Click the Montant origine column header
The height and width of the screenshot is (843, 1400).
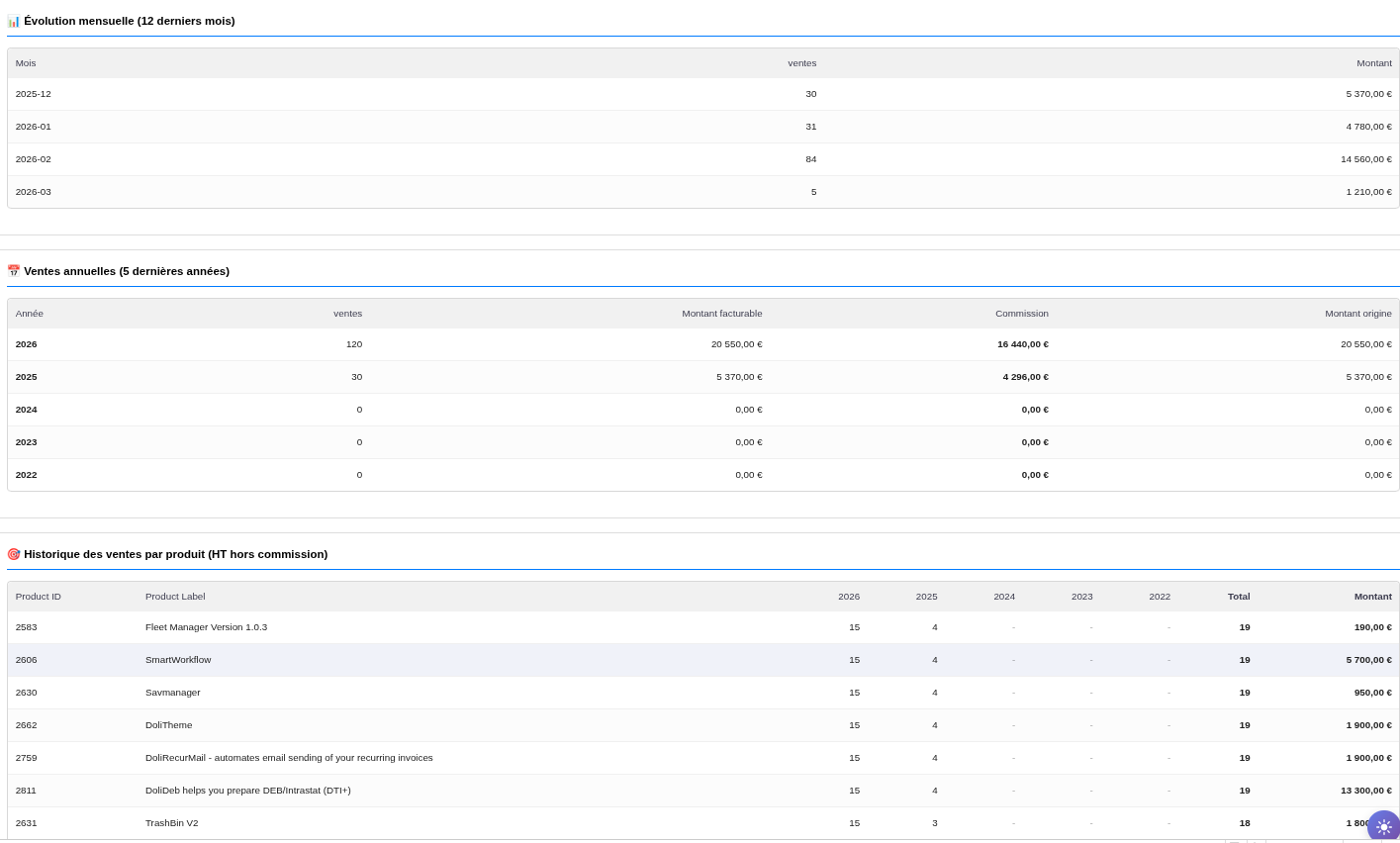pyautogui.click(x=1357, y=314)
